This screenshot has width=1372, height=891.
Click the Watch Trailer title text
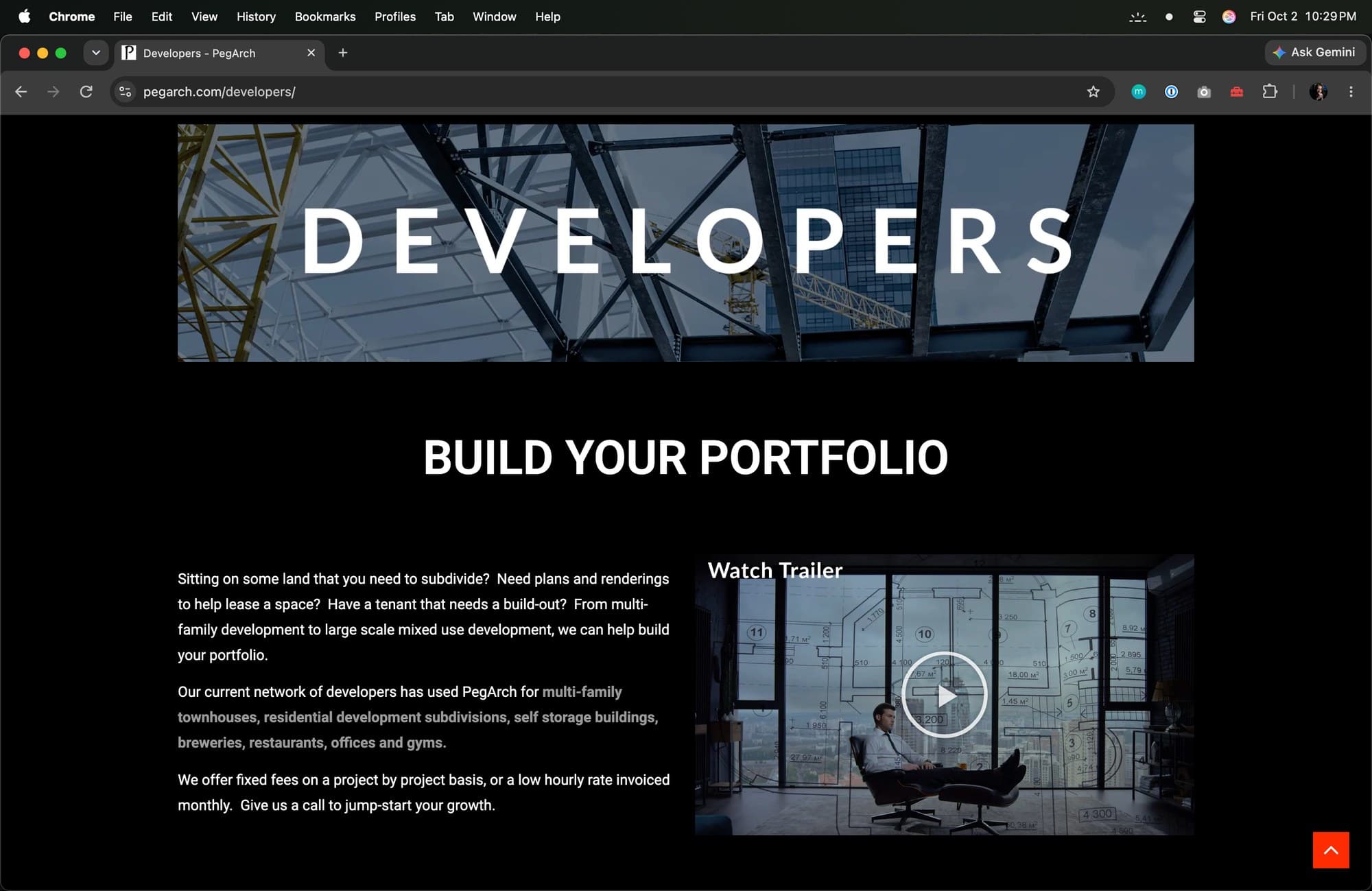click(x=774, y=570)
